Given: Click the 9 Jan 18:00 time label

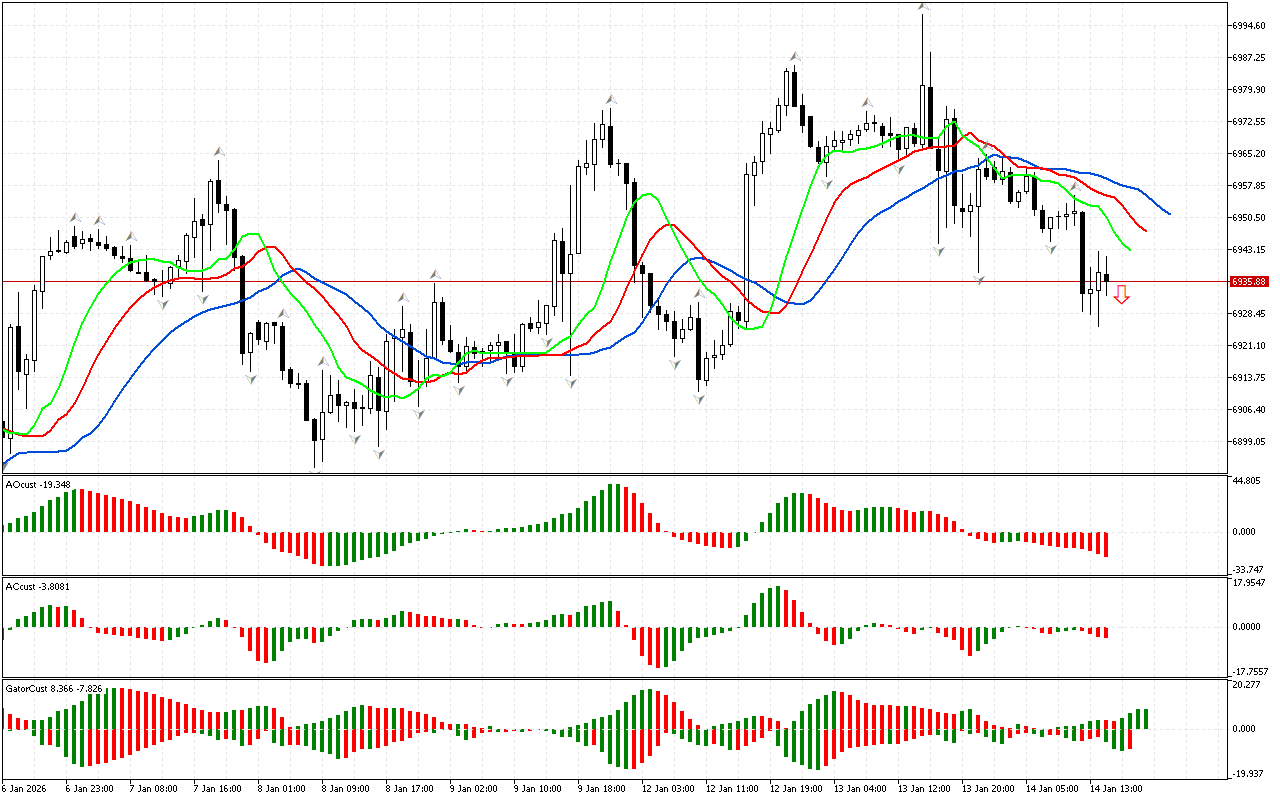Looking at the screenshot, I should tap(603, 788).
